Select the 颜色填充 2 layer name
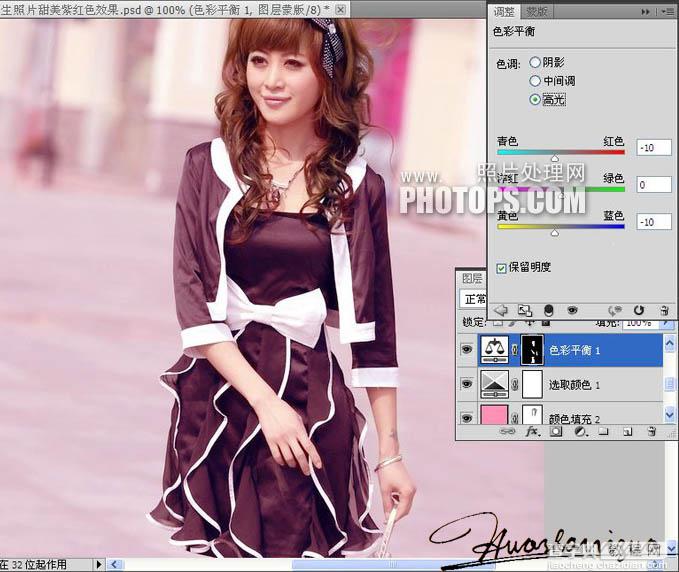This screenshot has height=572, width=679. (574, 419)
